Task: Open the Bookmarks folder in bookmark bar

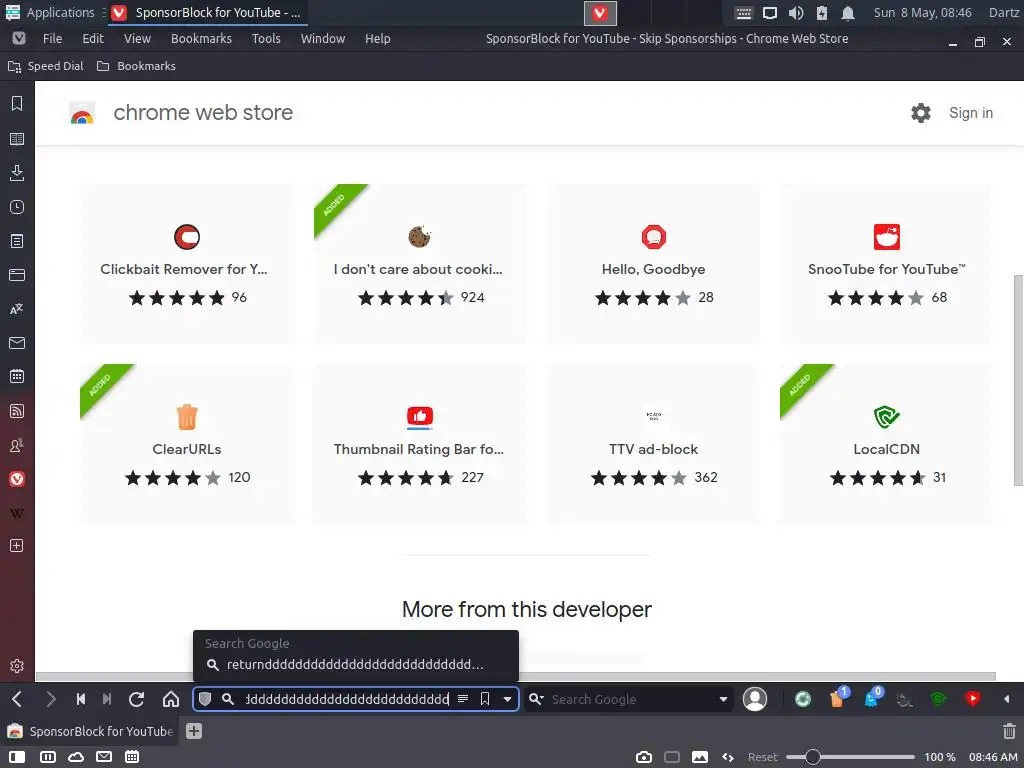Action: [136, 66]
